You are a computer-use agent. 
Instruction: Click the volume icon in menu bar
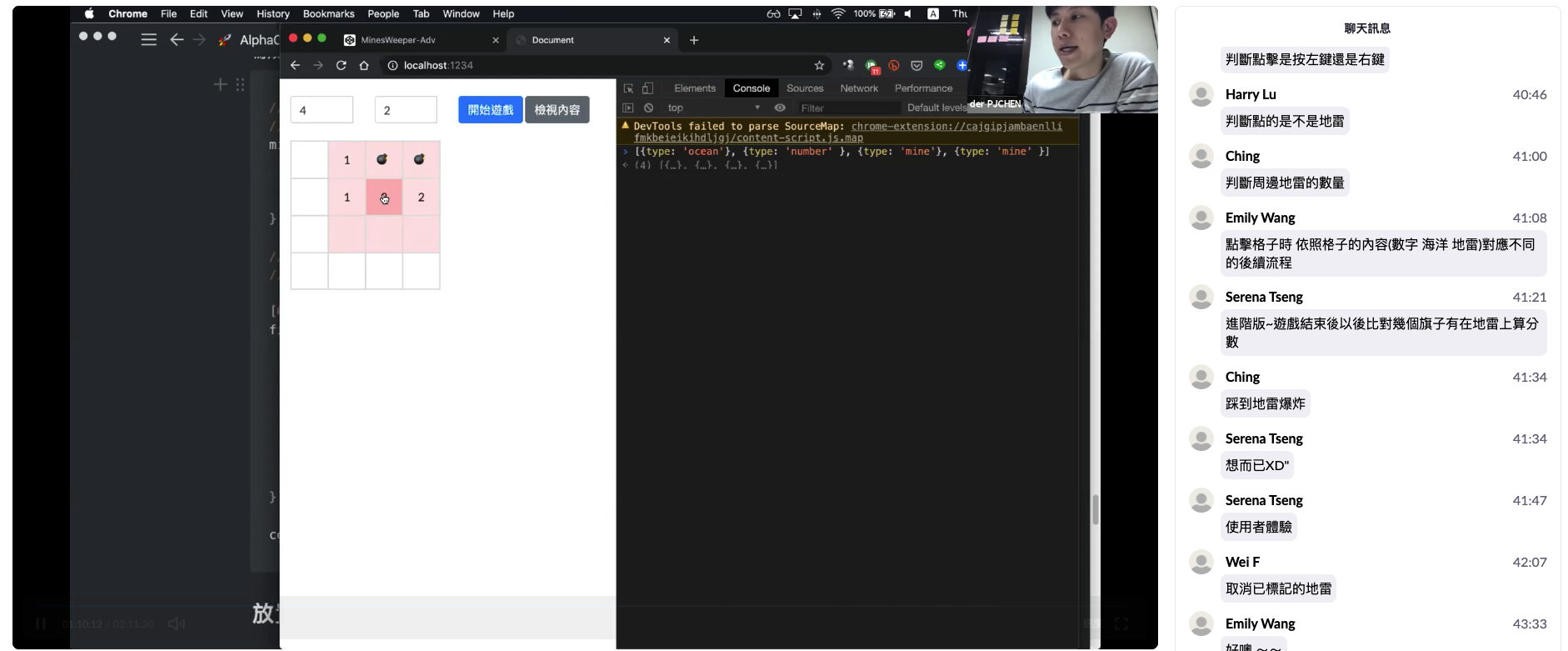(x=907, y=14)
